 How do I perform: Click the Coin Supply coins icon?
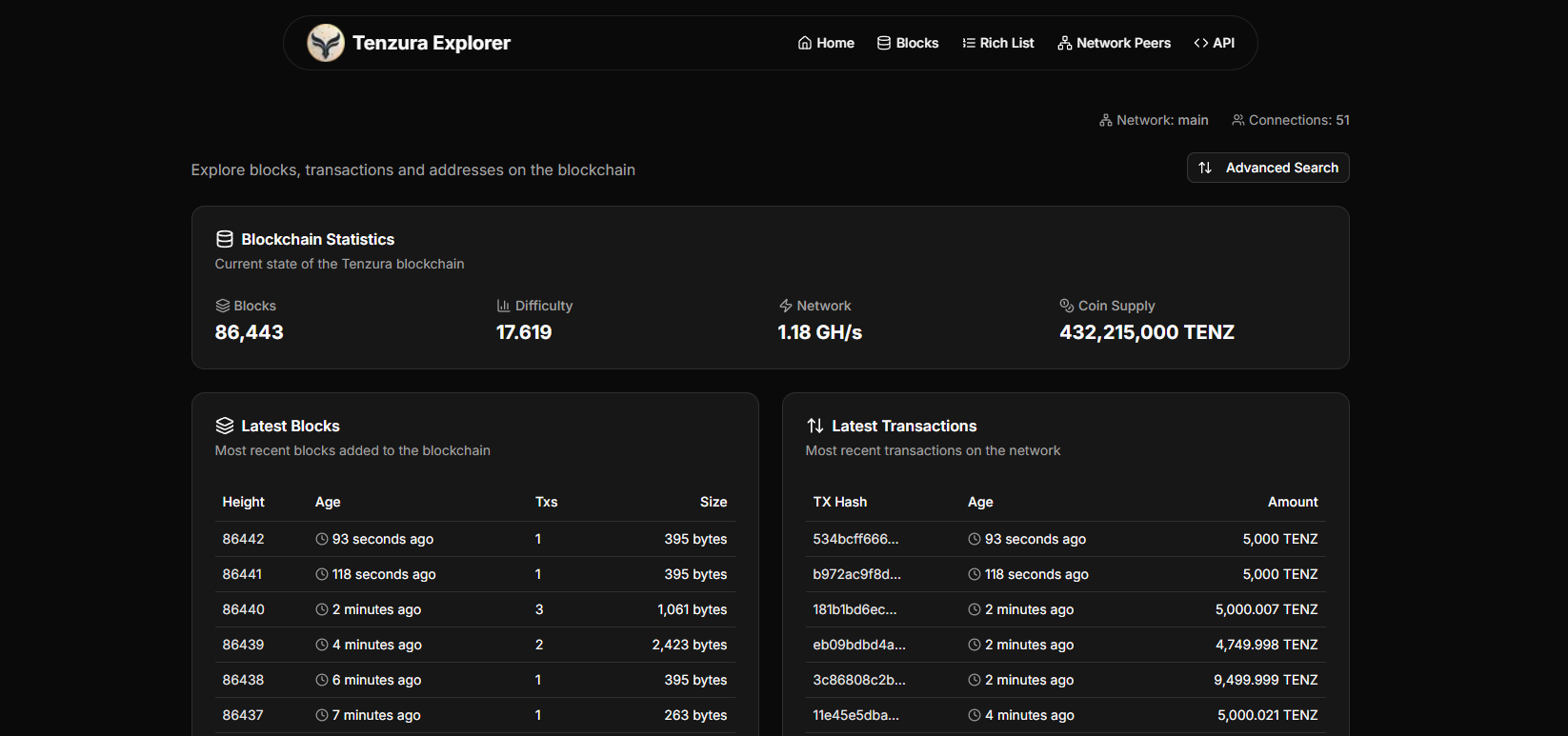click(x=1067, y=306)
